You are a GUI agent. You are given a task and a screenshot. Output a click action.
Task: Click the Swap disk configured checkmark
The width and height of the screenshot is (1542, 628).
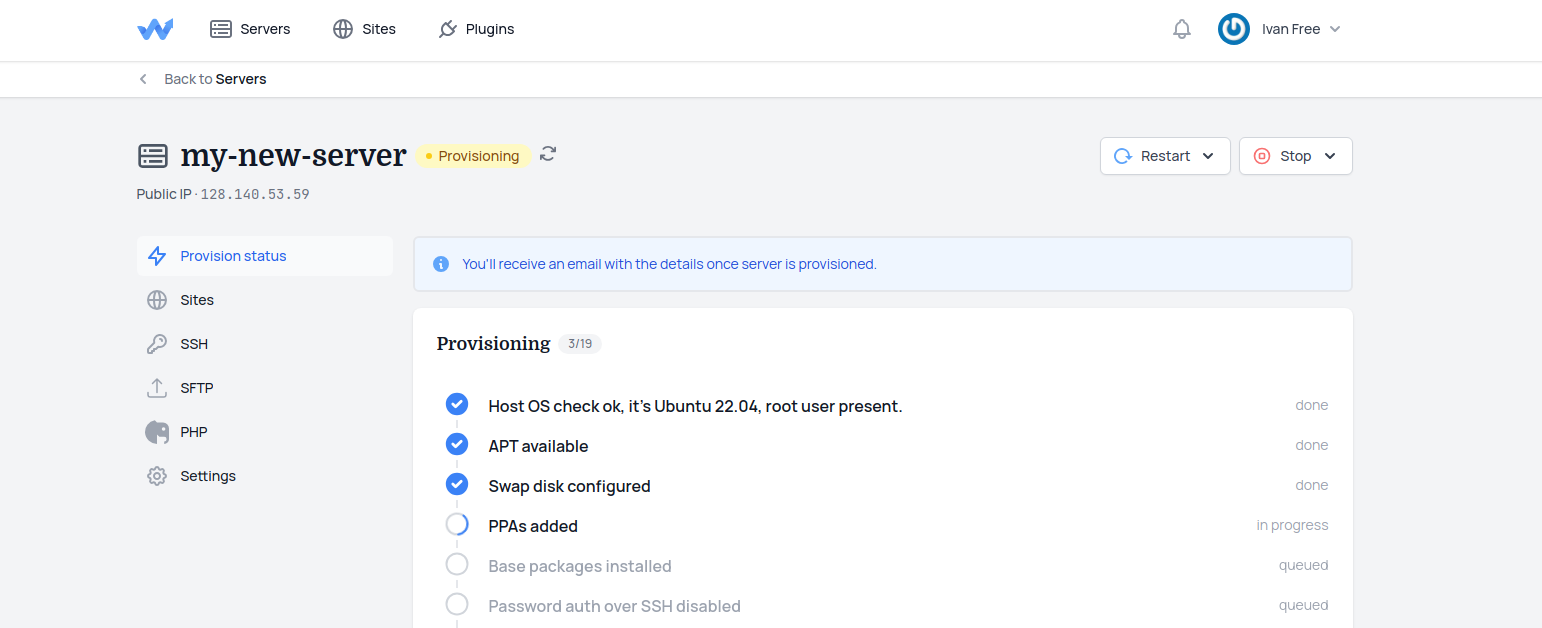(x=457, y=484)
